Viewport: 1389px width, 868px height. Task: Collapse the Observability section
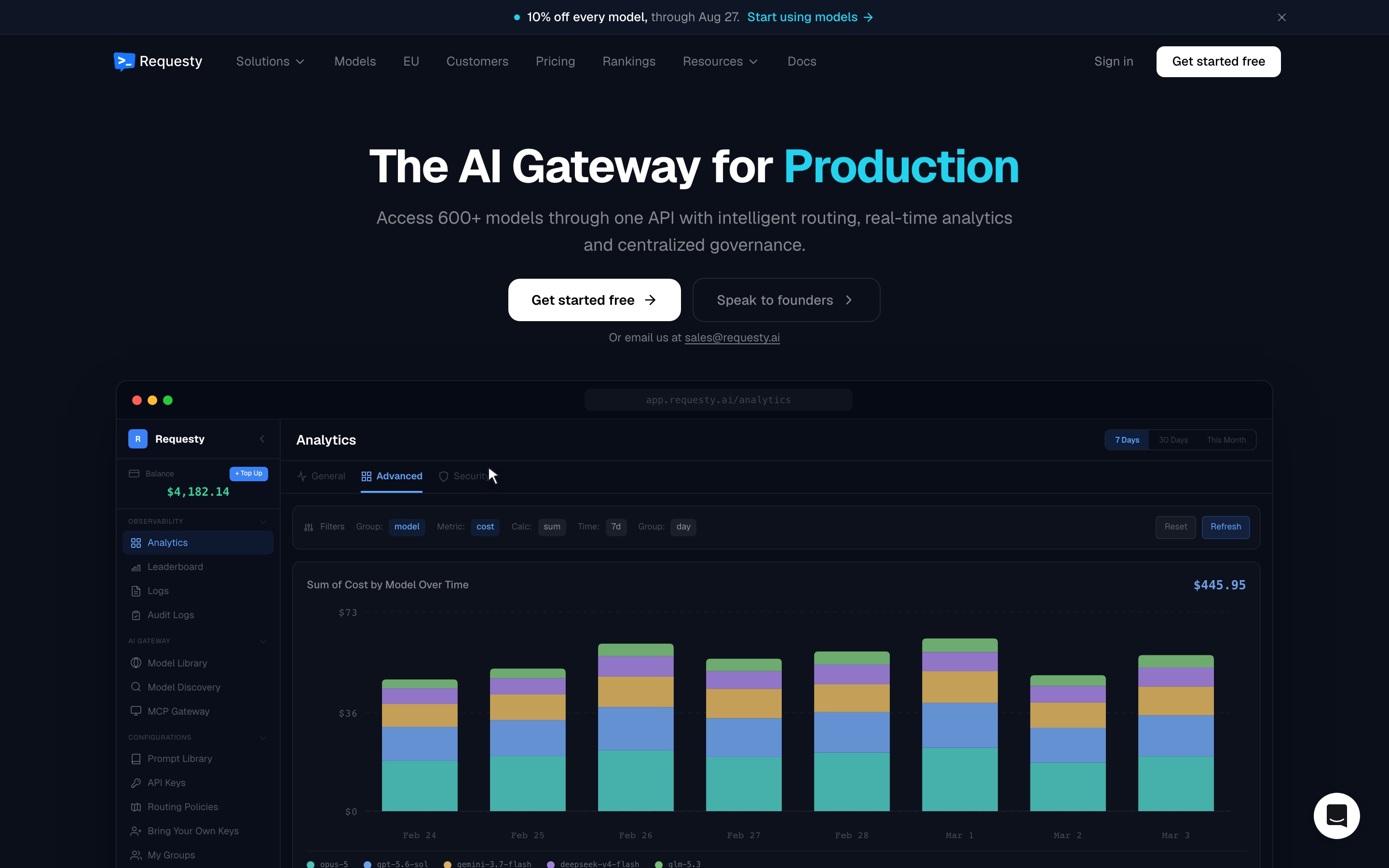click(263, 522)
